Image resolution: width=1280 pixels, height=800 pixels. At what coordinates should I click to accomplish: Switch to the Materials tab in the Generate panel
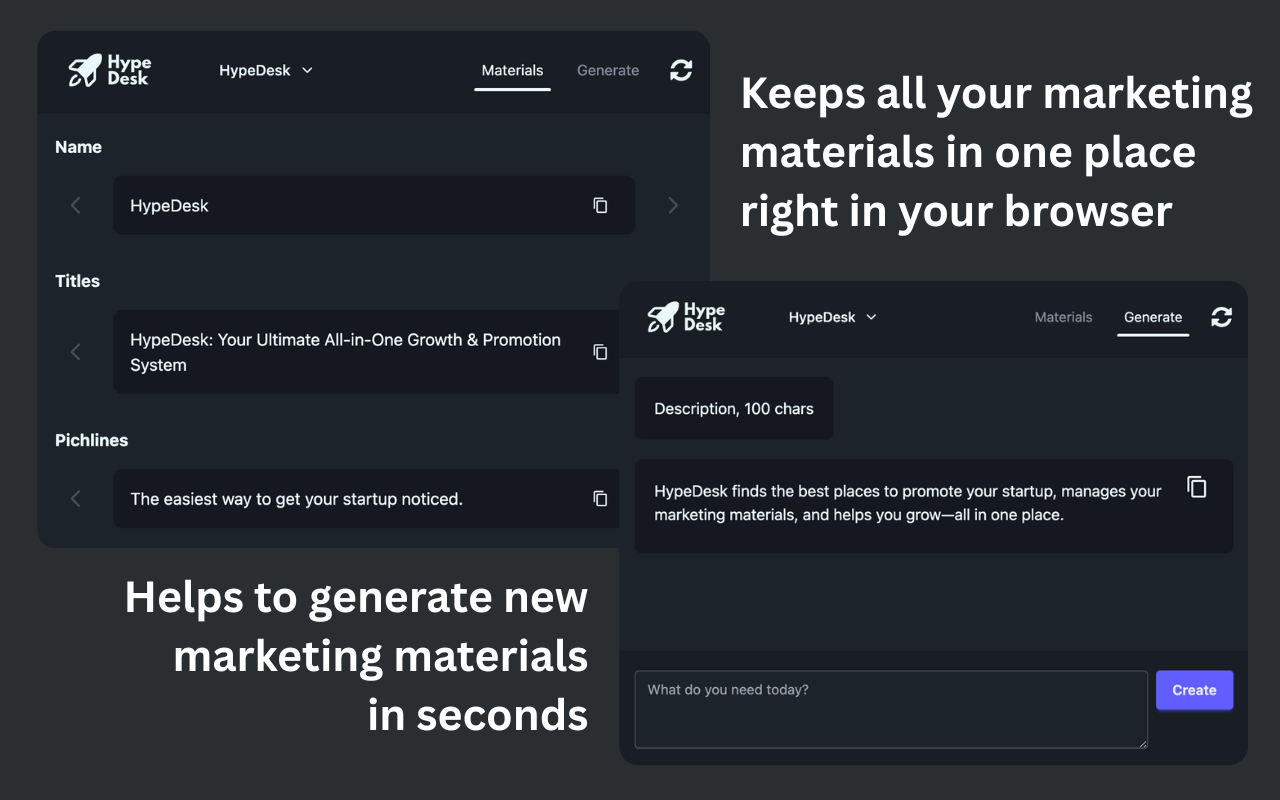coord(1063,317)
